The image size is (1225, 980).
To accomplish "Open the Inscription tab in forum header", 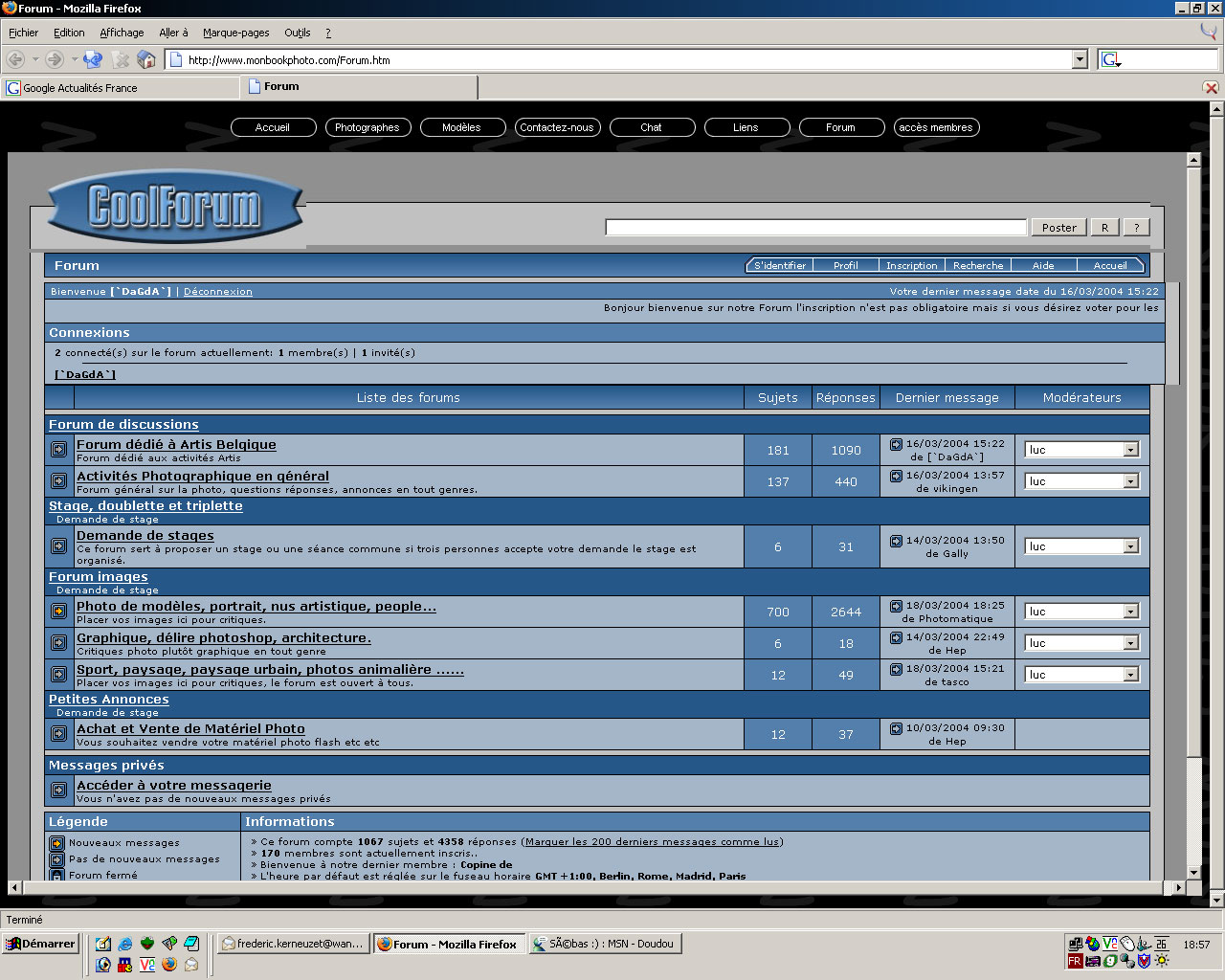I will click(x=911, y=265).
